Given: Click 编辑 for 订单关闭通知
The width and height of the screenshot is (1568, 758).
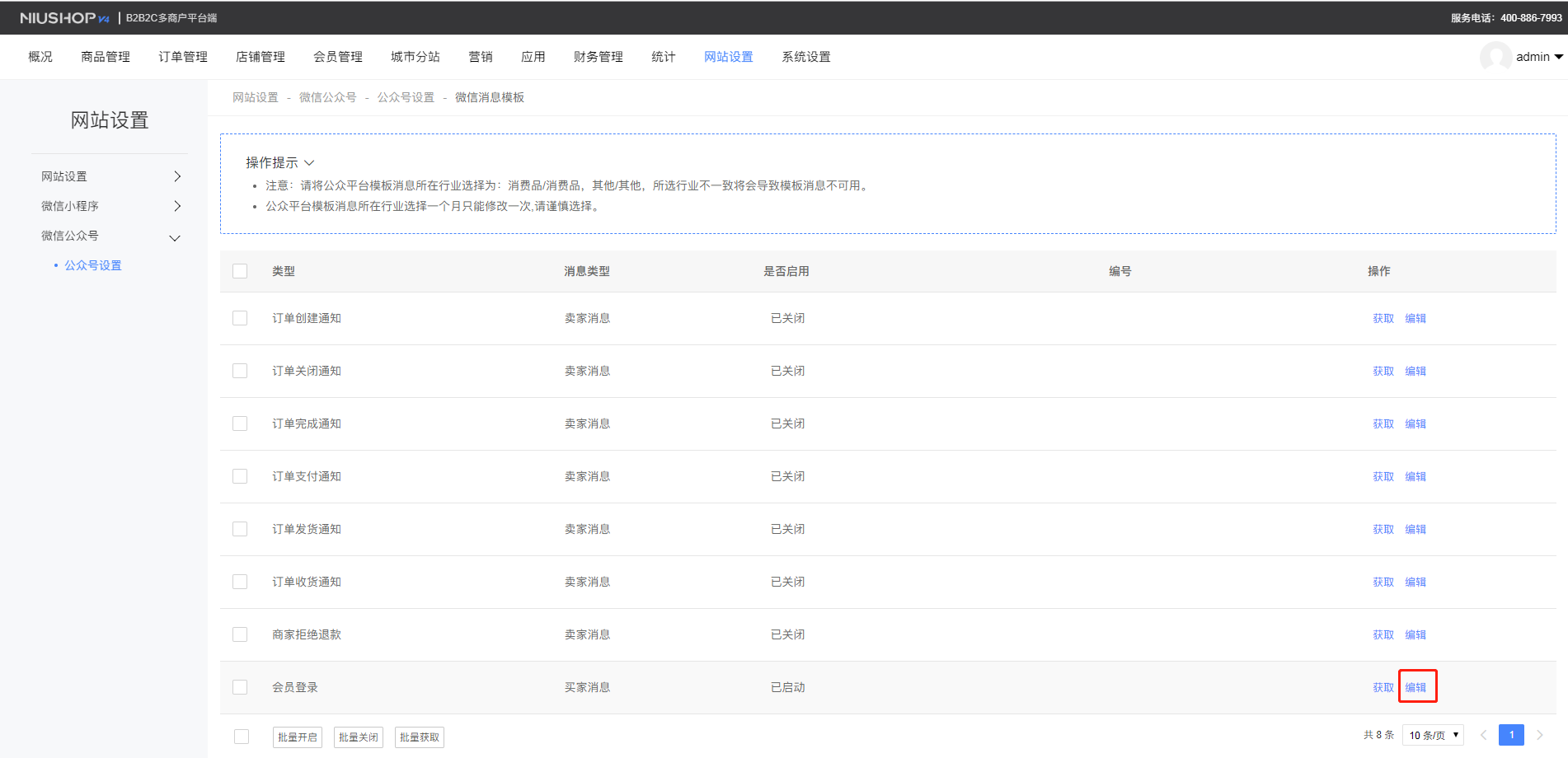Looking at the screenshot, I should coord(1415,371).
